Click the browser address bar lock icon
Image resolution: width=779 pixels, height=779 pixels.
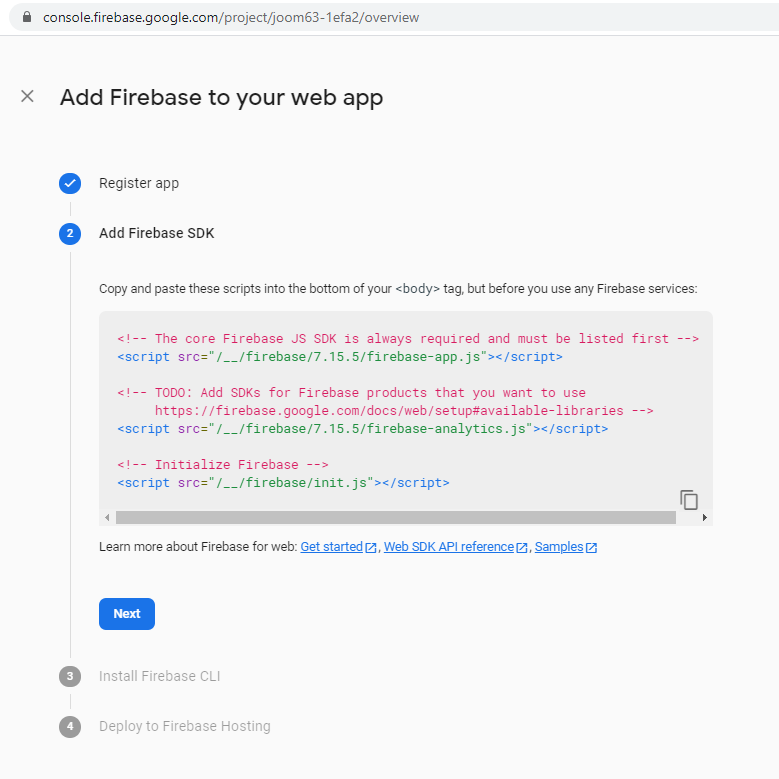(x=26, y=17)
